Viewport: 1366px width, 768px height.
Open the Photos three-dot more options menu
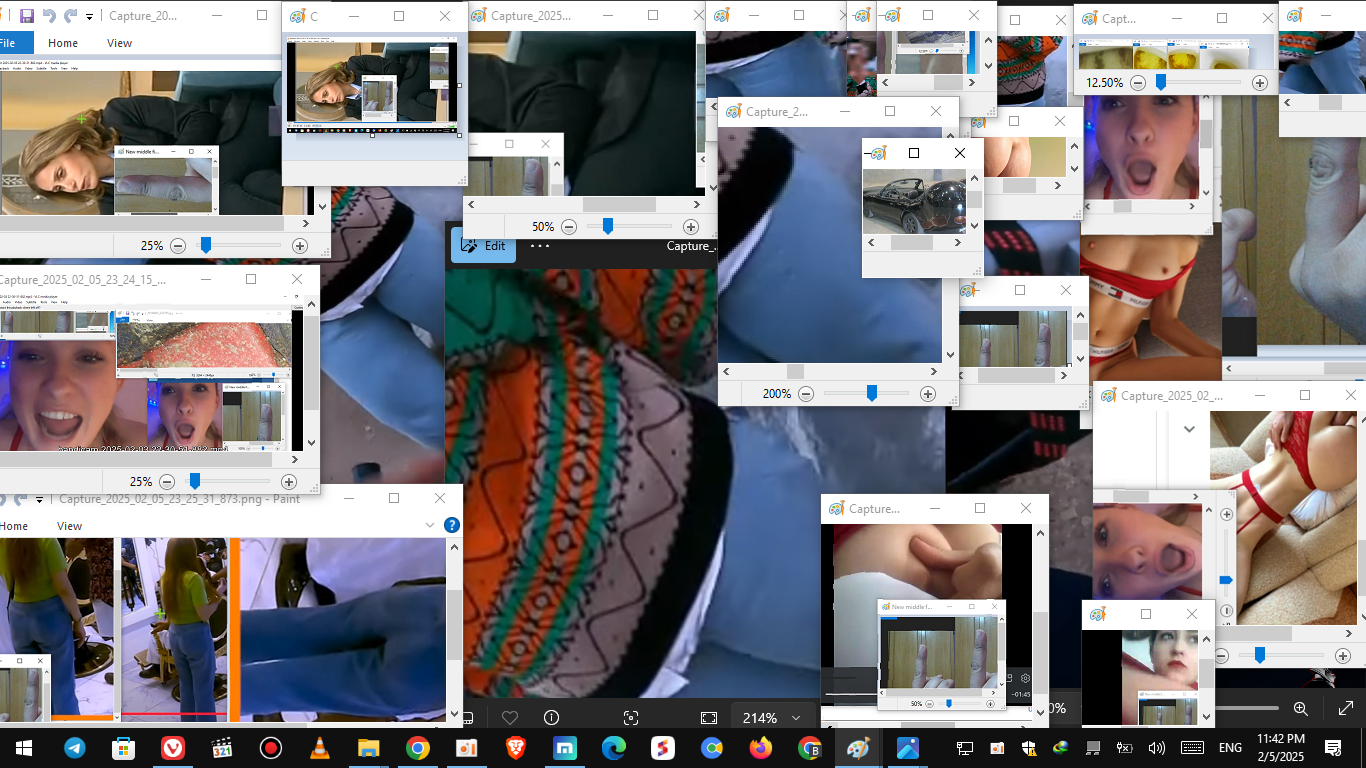(x=540, y=246)
